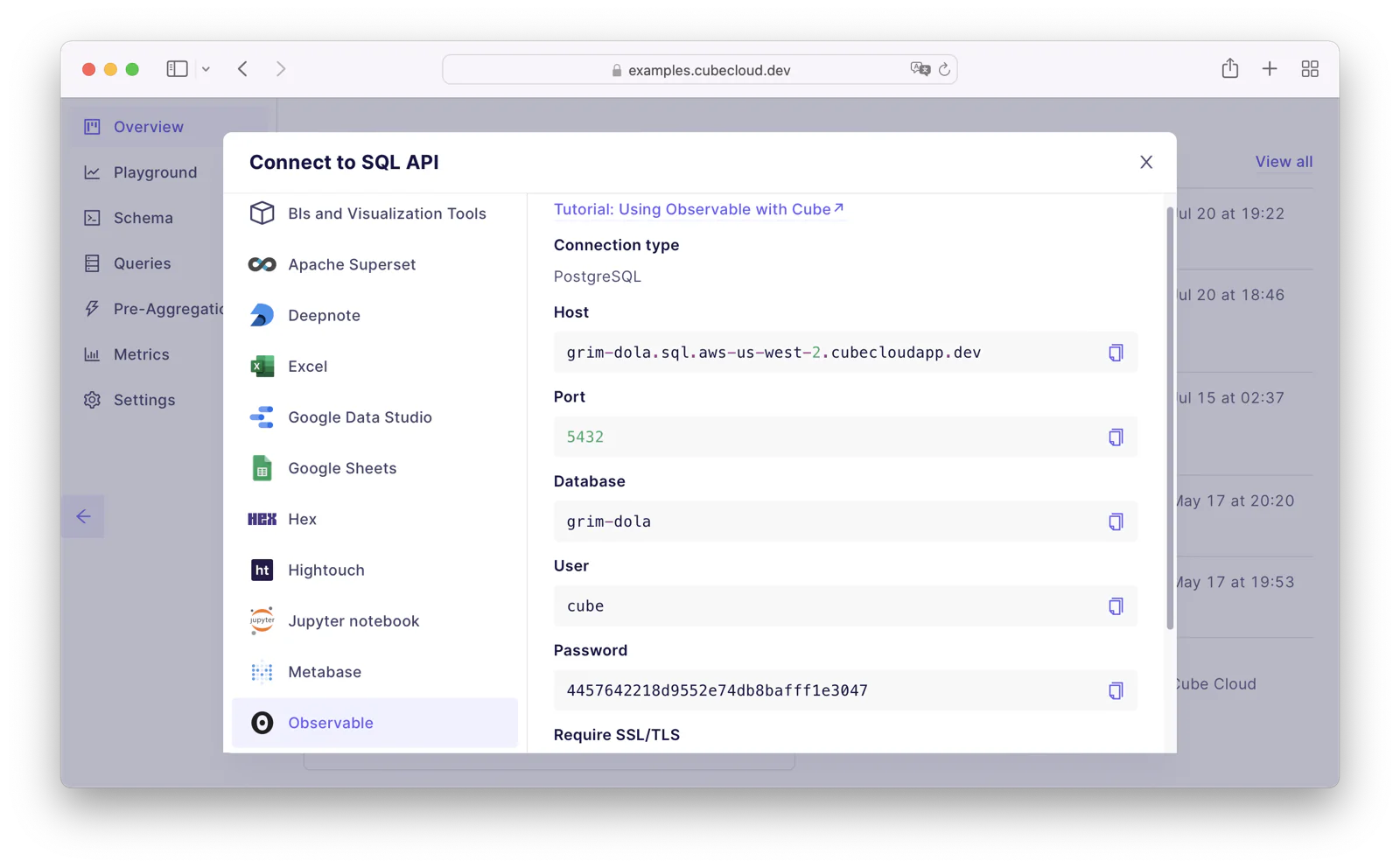The height and width of the screenshot is (868, 1400).
Task: Click the Google Sheets logo icon
Action: pos(262,468)
